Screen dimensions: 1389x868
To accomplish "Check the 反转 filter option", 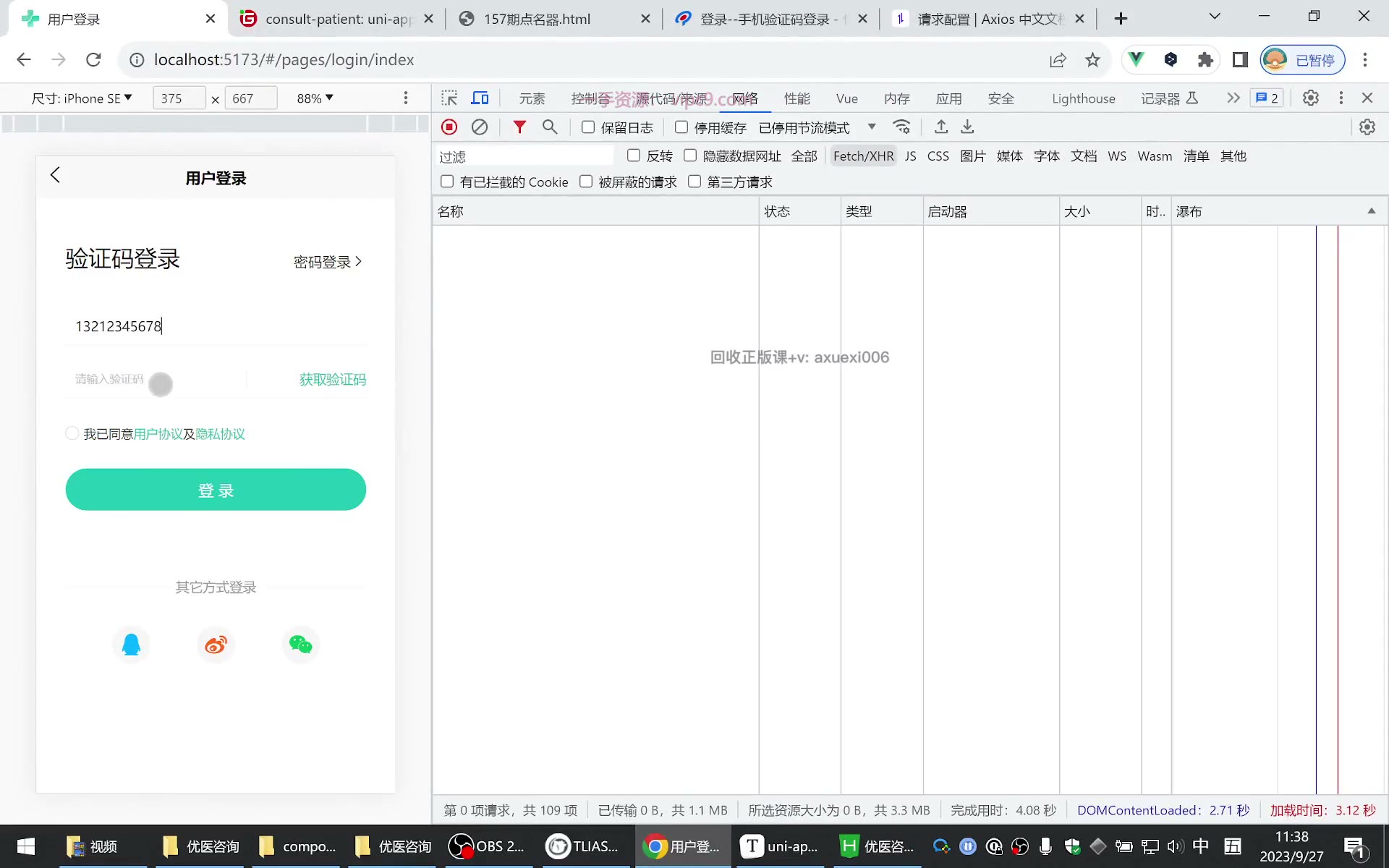I will tap(634, 156).
